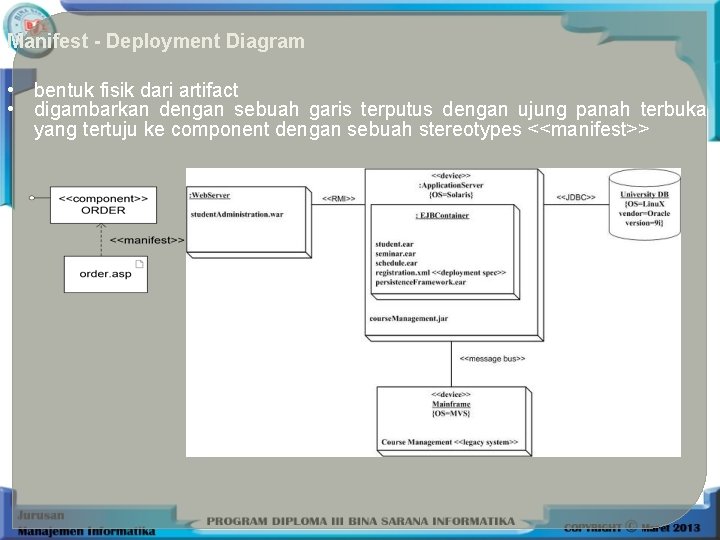Click the {OS=MVS} property text
The height and width of the screenshot is (540, 720).
click(451, 413)
